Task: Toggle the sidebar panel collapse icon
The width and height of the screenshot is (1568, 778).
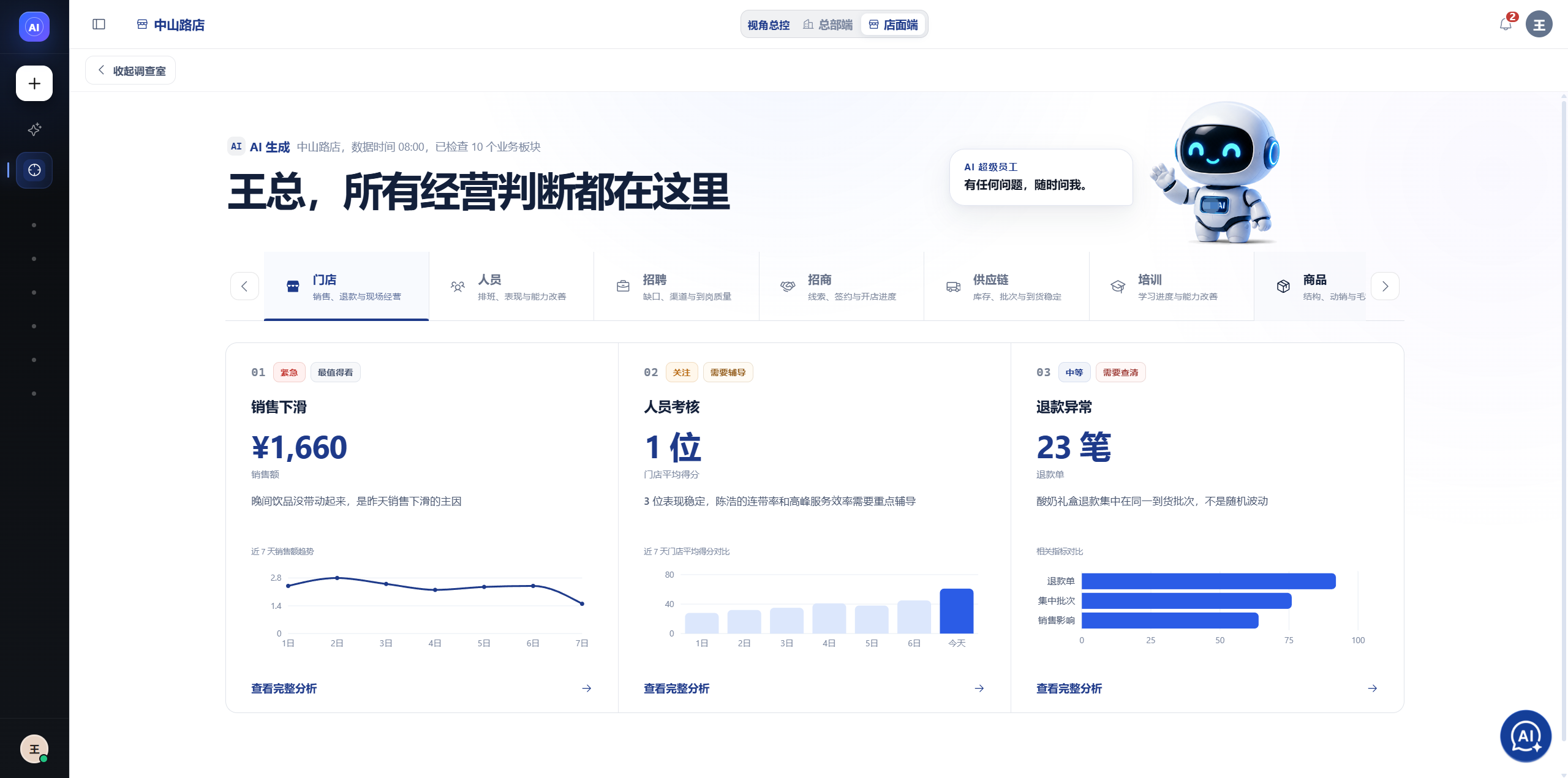Action: click(99, 25)
